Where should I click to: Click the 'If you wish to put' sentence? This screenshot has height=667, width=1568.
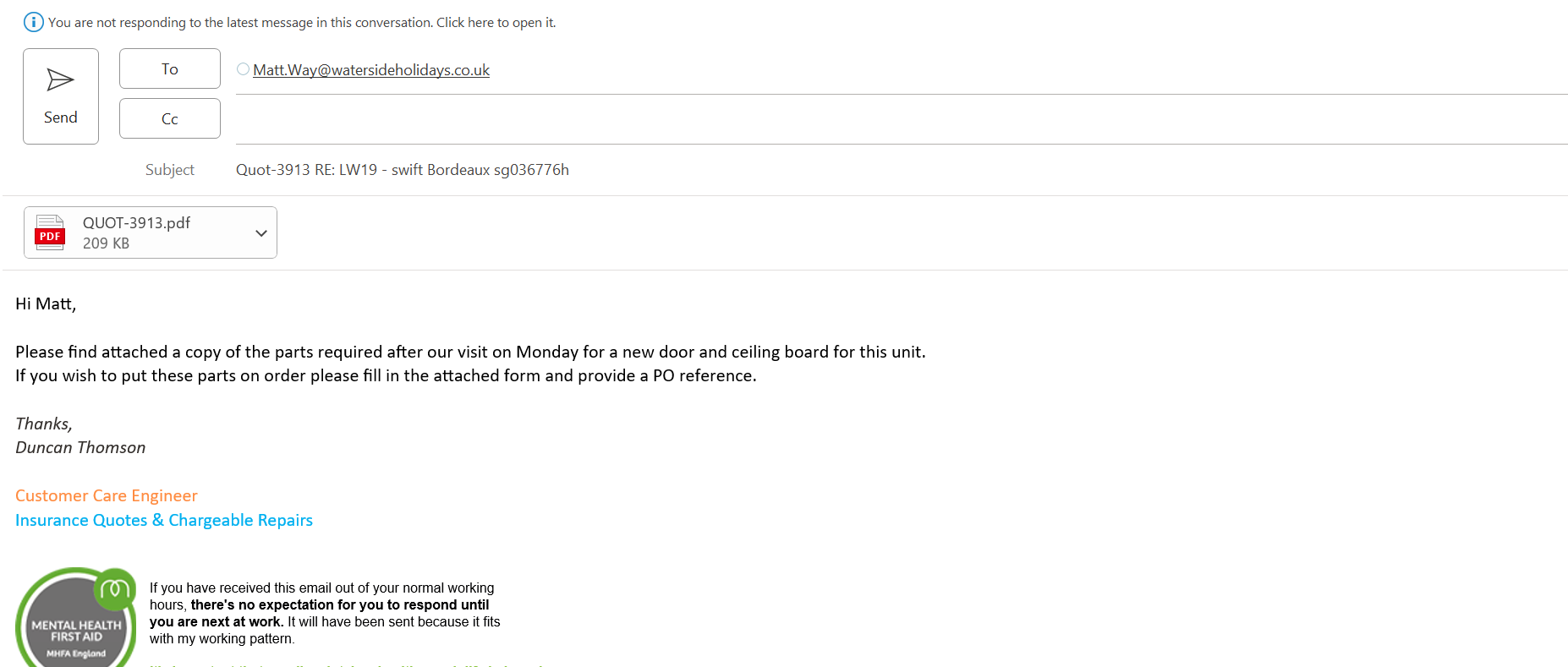tap(386, 376)
